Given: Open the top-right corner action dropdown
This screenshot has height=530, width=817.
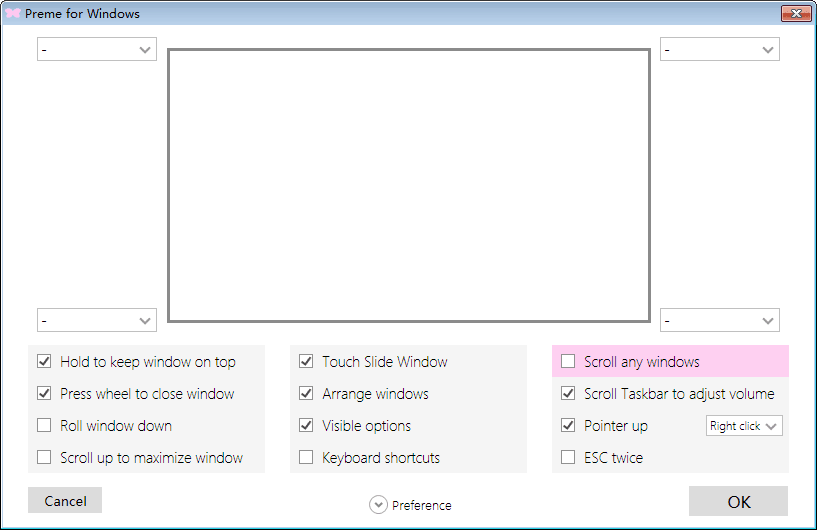Looking at the screenshot, I should pyautogui.click(x=720, y=49).
